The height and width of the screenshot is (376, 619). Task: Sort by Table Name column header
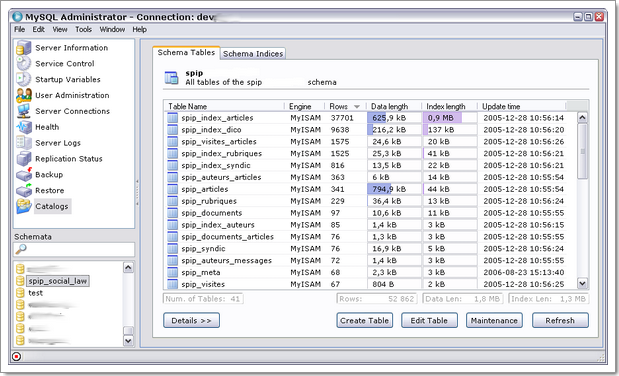(x=224, y=106)
